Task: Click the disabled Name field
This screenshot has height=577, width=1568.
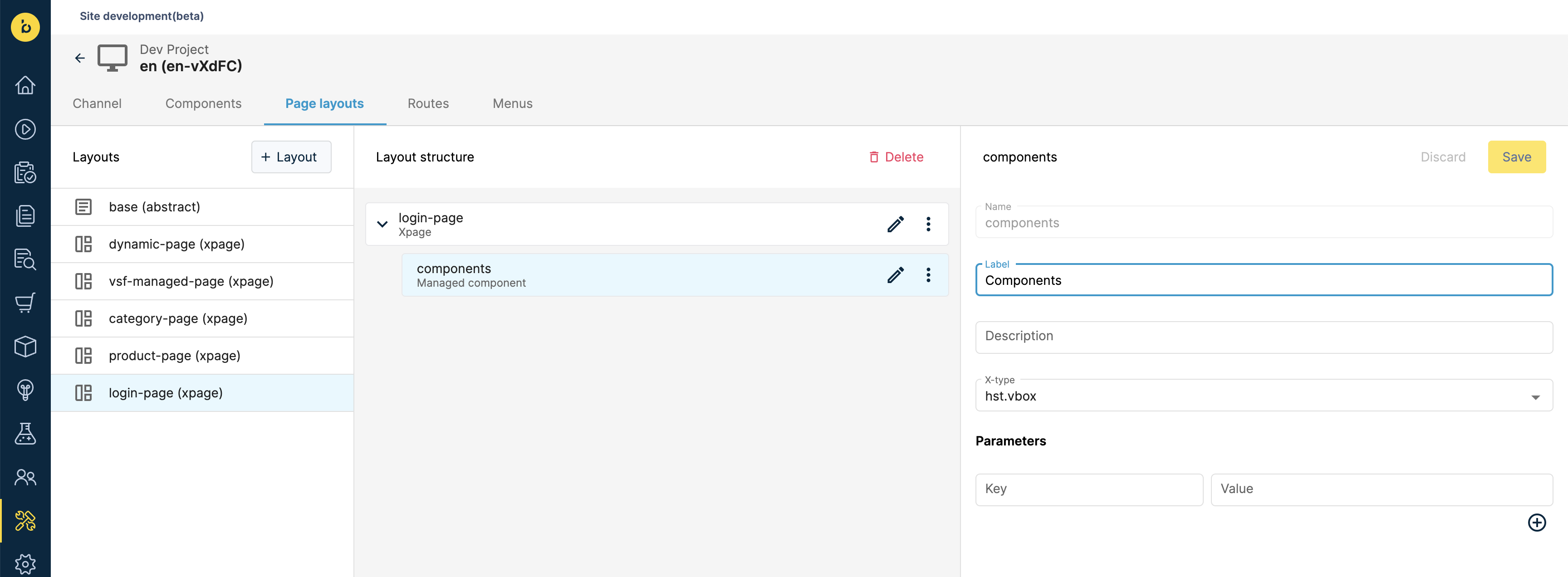Action: click(x=1264, y=222)
